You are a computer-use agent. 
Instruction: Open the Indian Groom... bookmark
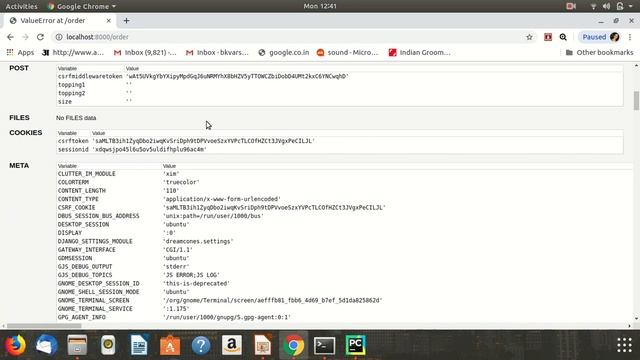(420, 52)
